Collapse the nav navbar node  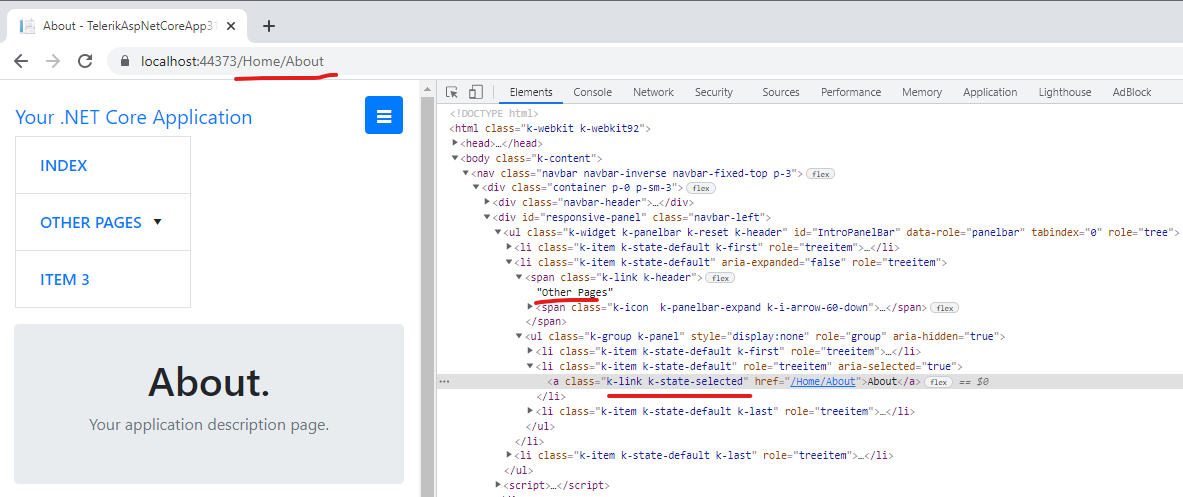point(466,173)
